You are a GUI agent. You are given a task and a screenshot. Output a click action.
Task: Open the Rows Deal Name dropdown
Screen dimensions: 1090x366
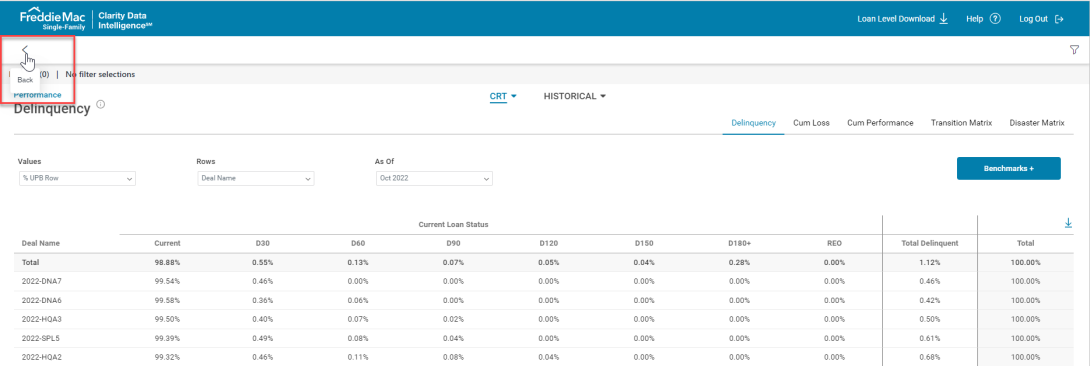click(256, 178)
